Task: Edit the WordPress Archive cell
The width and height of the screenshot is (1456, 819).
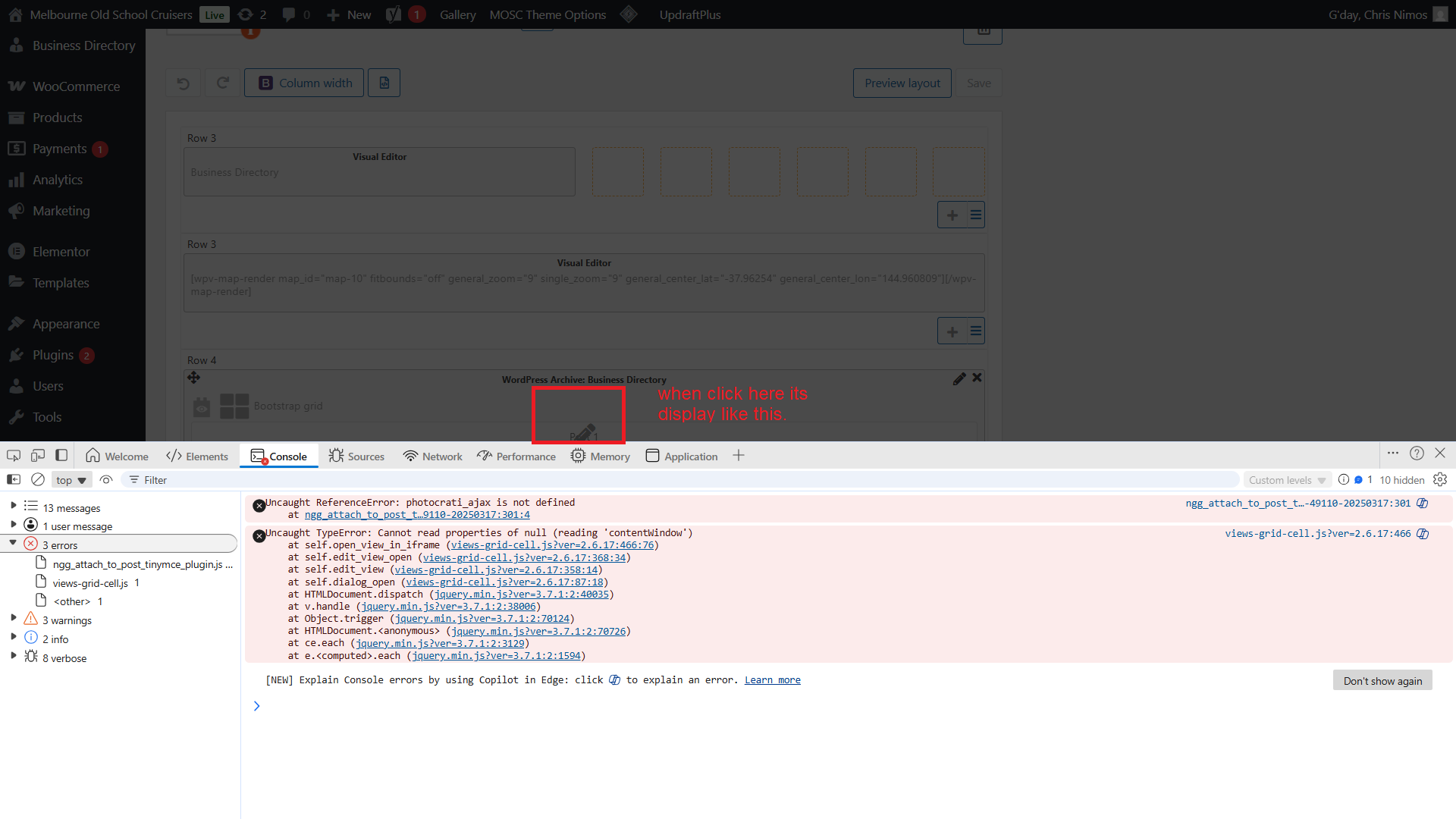Action: pyautogui.click(x=959, y=378)
